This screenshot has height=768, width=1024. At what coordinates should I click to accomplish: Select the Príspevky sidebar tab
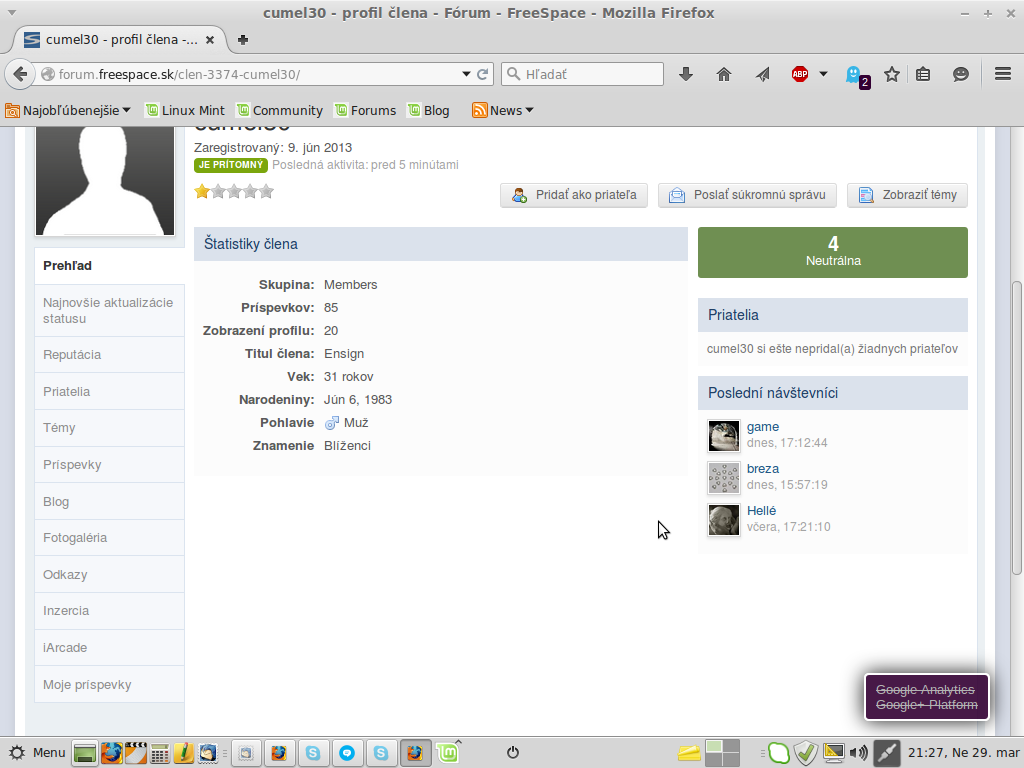tap(72, 465)
